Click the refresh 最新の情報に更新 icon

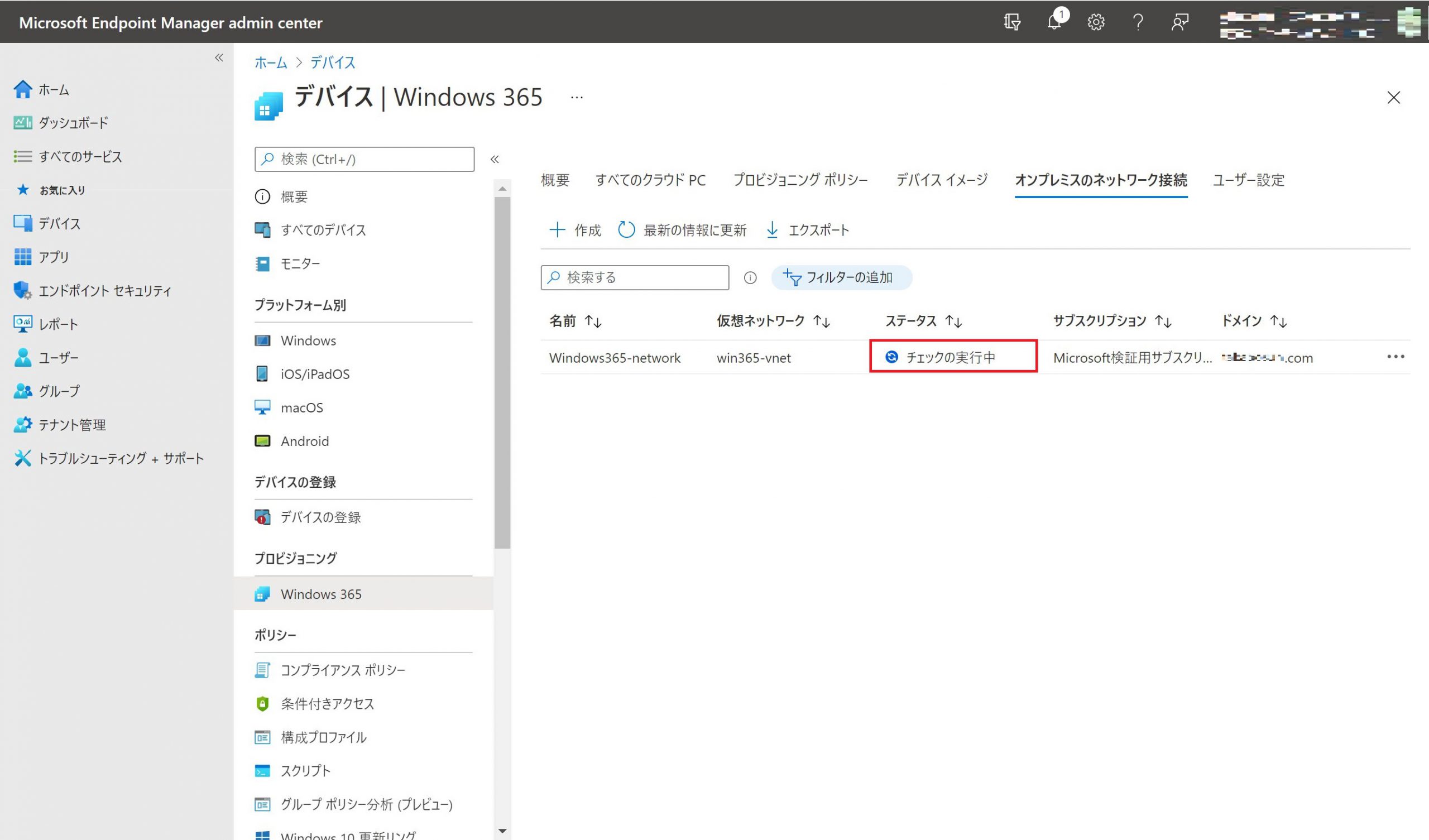(626, 230)
